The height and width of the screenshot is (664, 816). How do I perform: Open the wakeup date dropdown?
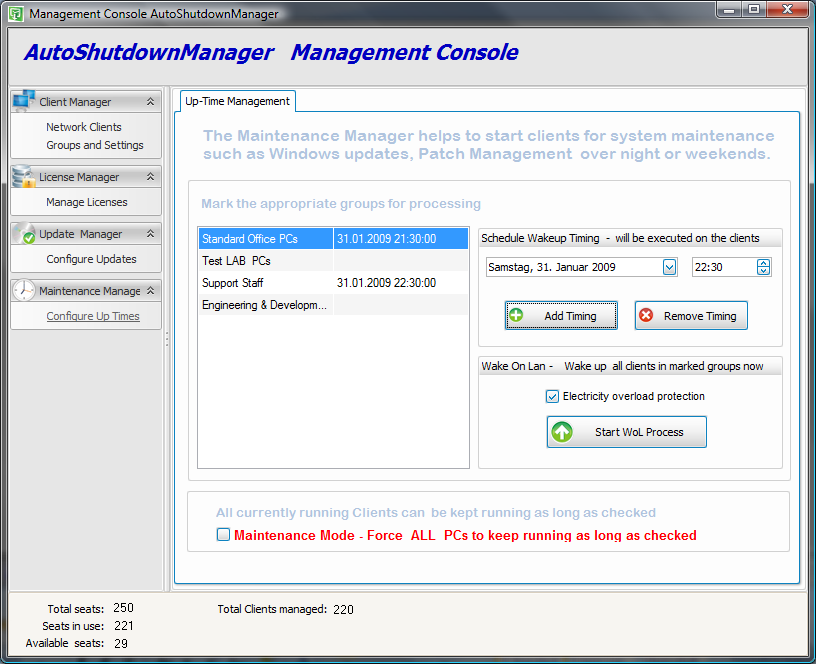pyautogui.click(x=669, y=267)
